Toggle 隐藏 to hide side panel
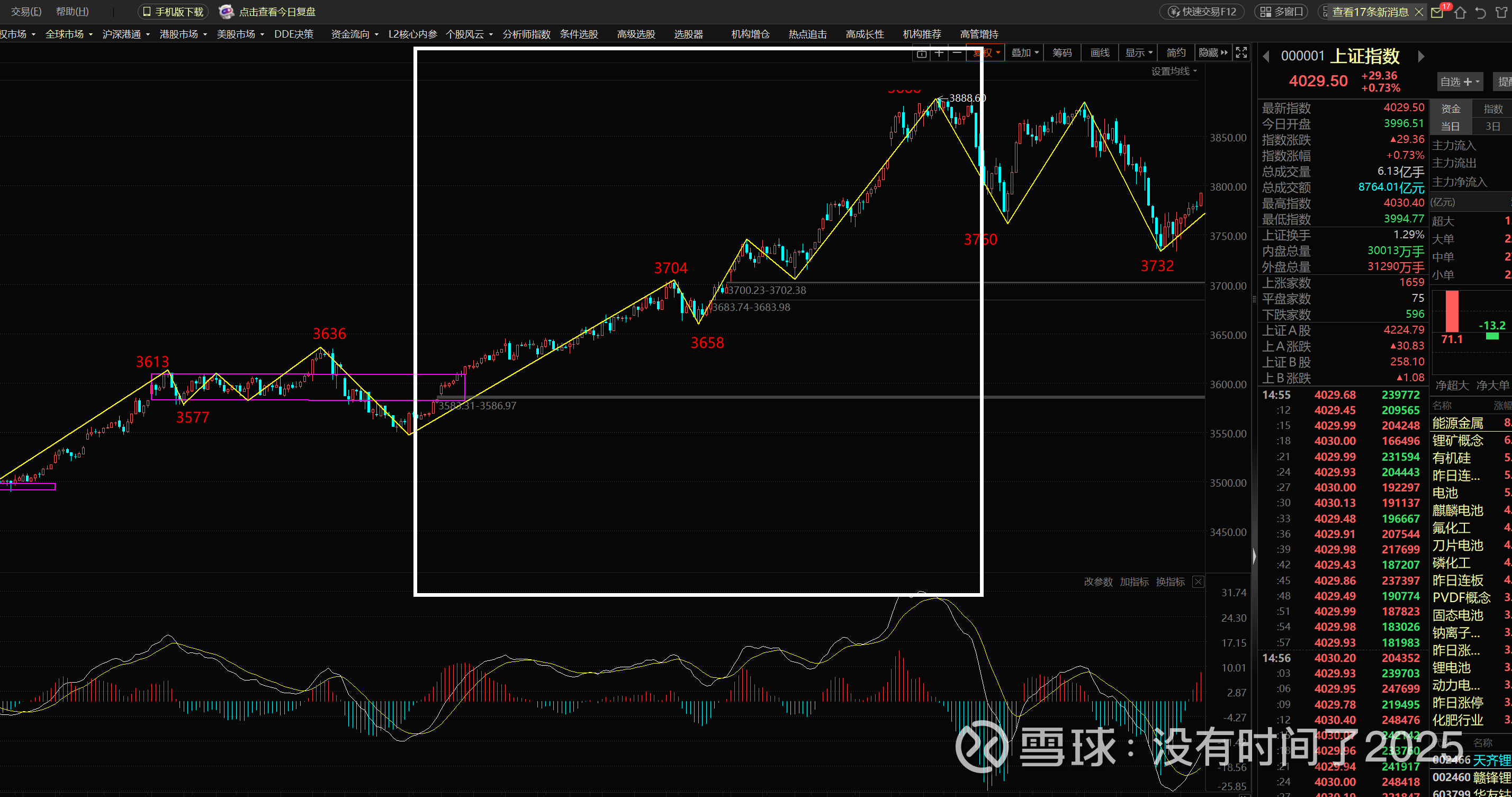Viewport: 1512px width, 797px height. pos(1213,53)
